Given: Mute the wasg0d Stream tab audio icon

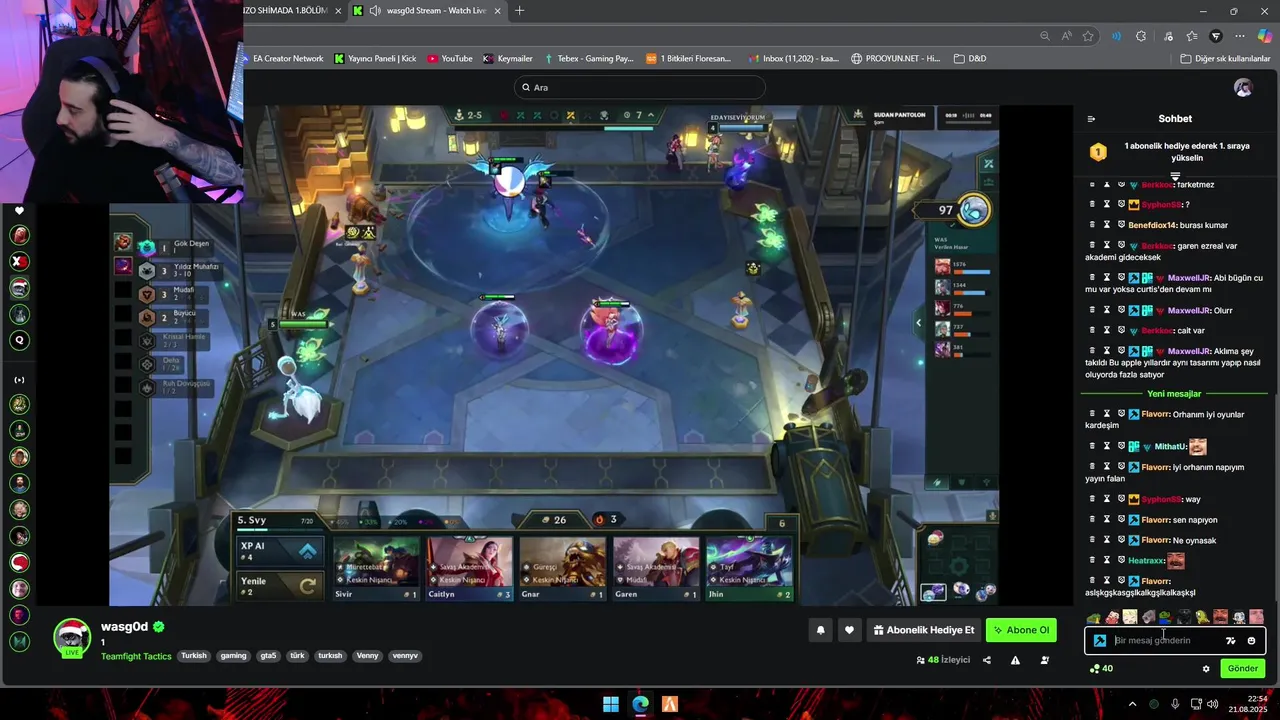Looking at the screenshot, I should (375, 10).
